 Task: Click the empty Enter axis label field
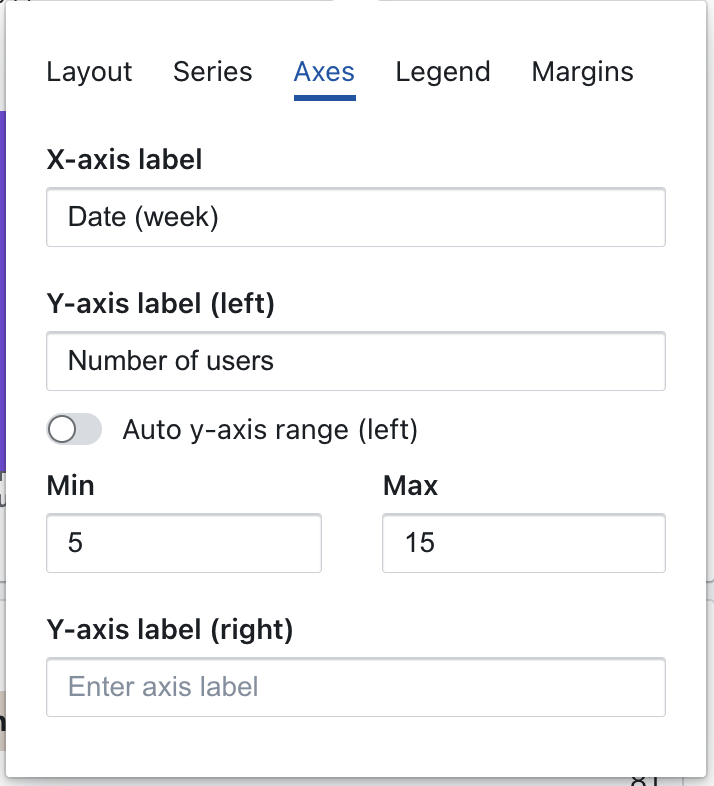pos(356,687)
